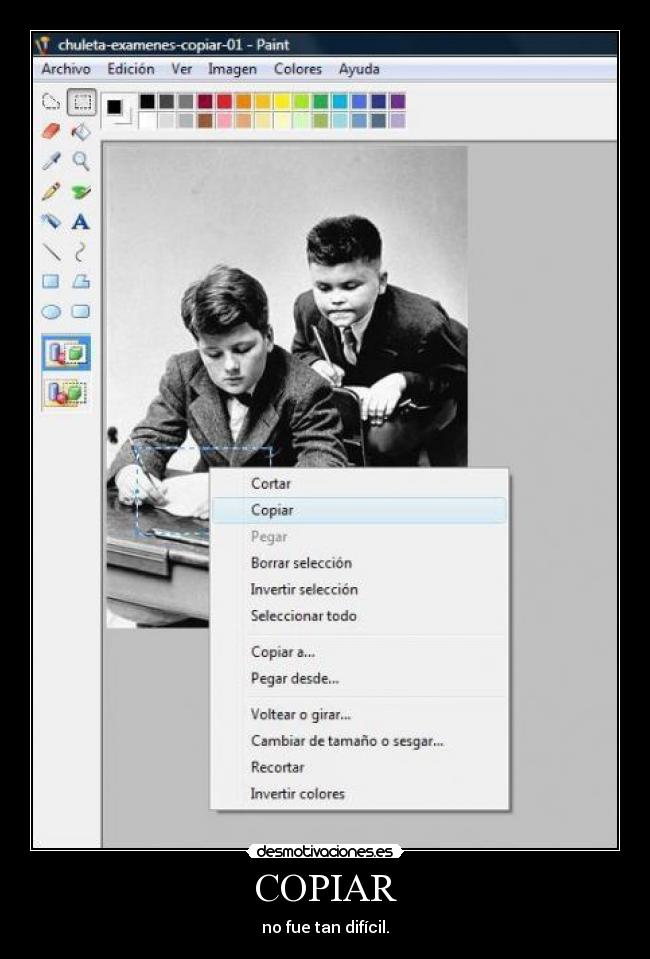
Task: Open the Colores menu
Action: point(298,69)
